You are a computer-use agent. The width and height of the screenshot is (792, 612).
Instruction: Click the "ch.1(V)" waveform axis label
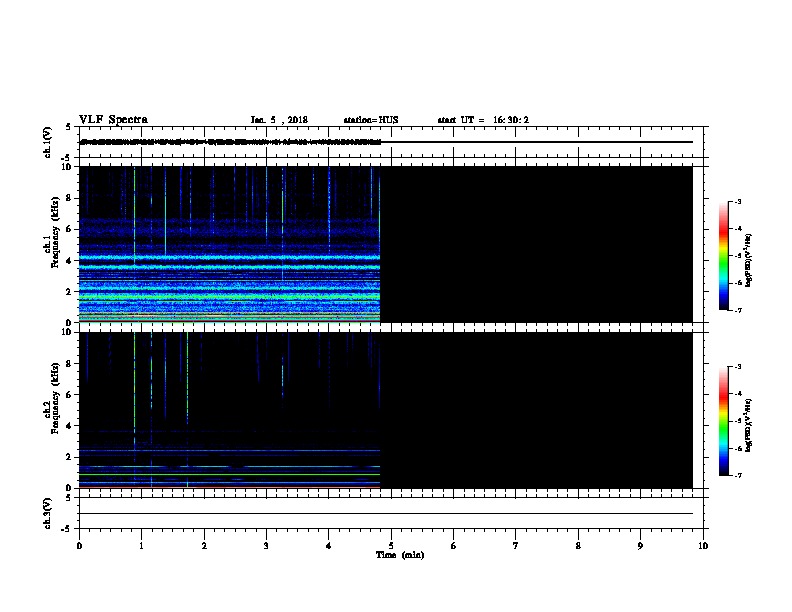[x=47, y=142]
